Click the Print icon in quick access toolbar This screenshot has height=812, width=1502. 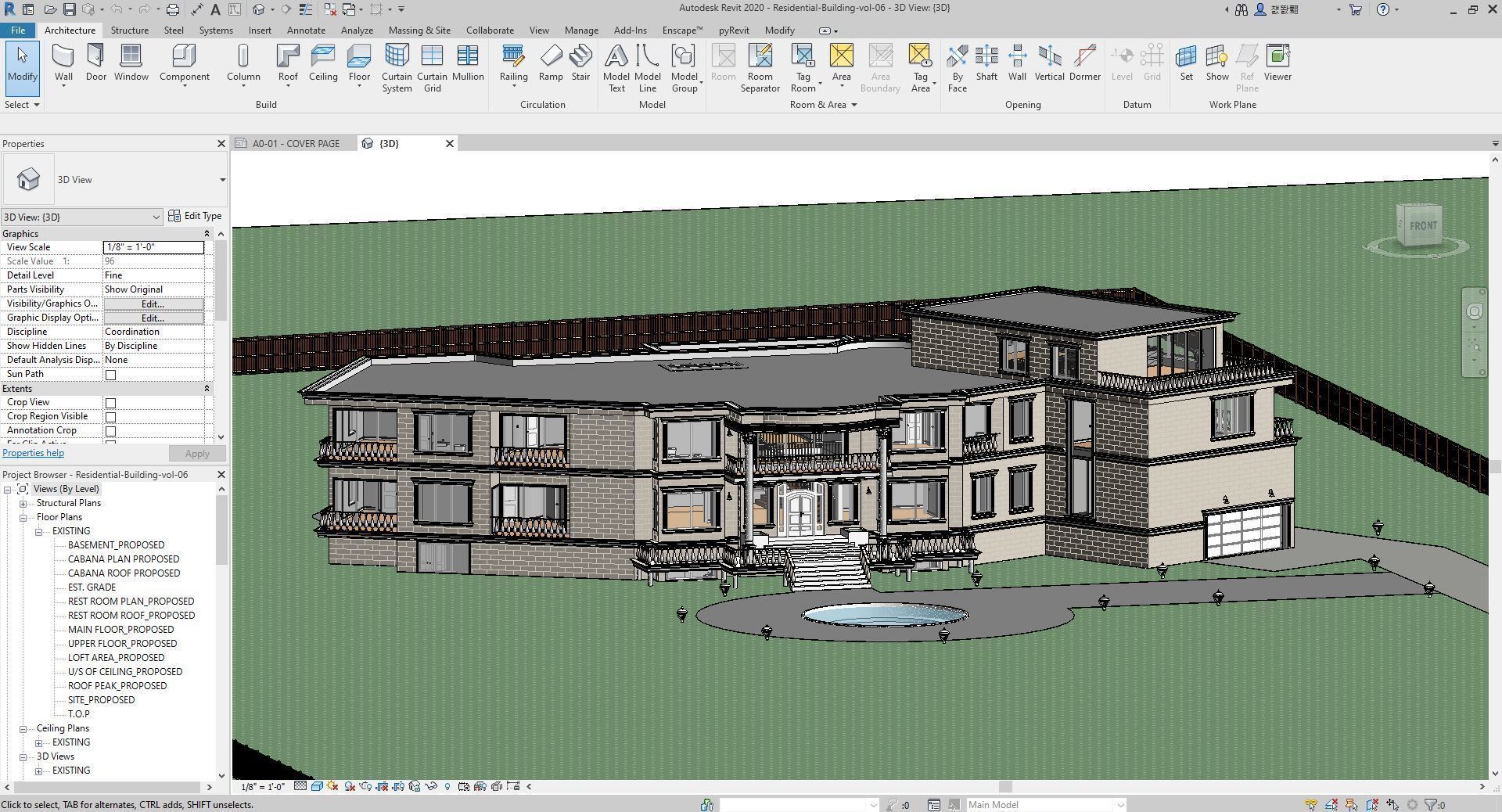[x=173, y=9]
